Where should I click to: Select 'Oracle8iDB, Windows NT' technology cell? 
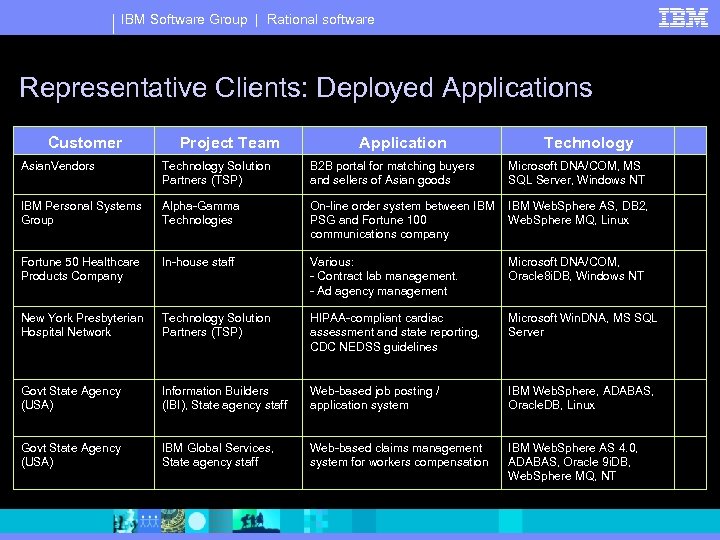point(588,278)
